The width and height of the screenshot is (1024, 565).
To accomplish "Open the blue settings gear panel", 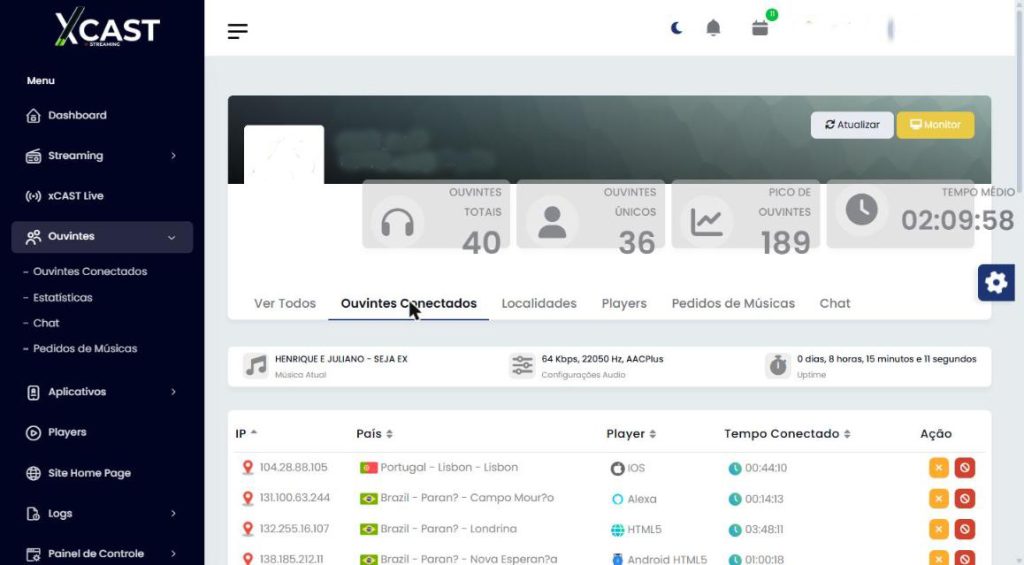I will click(x=996, y=283).
